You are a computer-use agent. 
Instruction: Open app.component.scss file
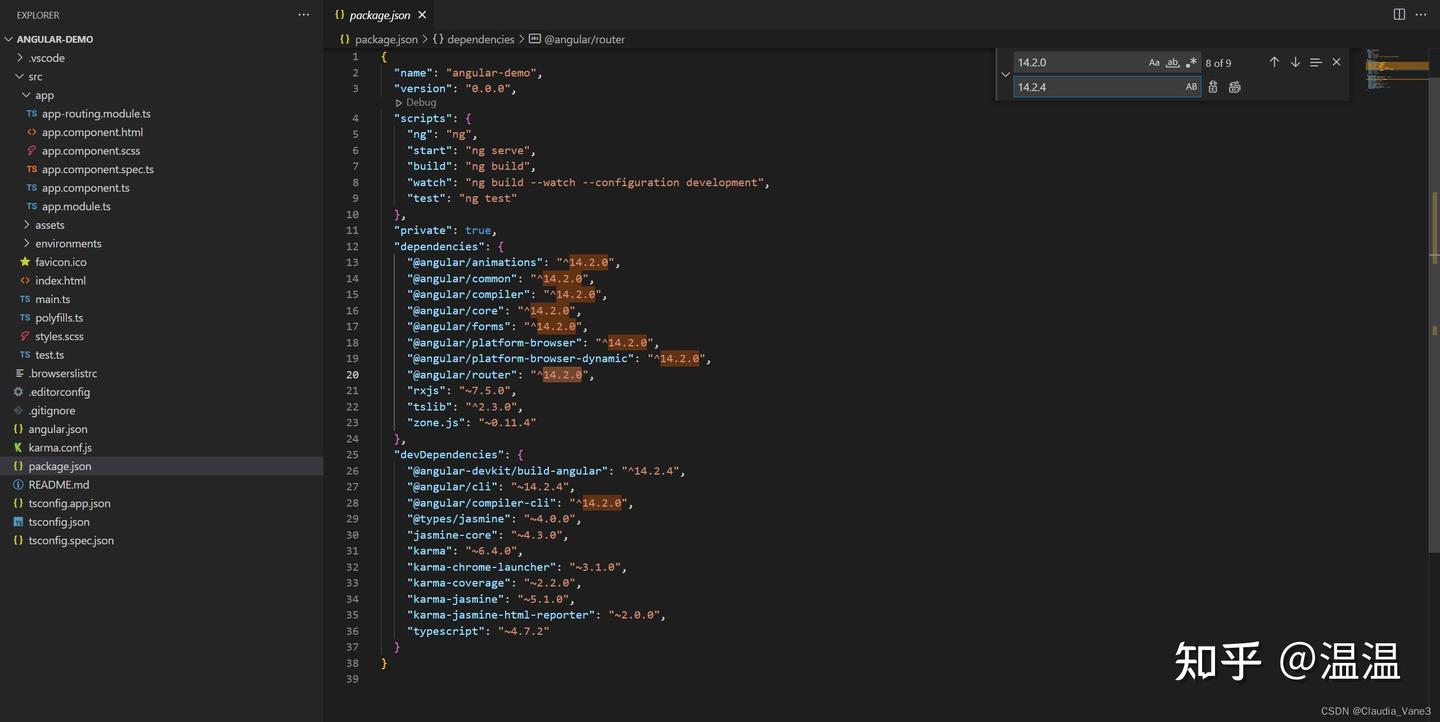(161, 151)
